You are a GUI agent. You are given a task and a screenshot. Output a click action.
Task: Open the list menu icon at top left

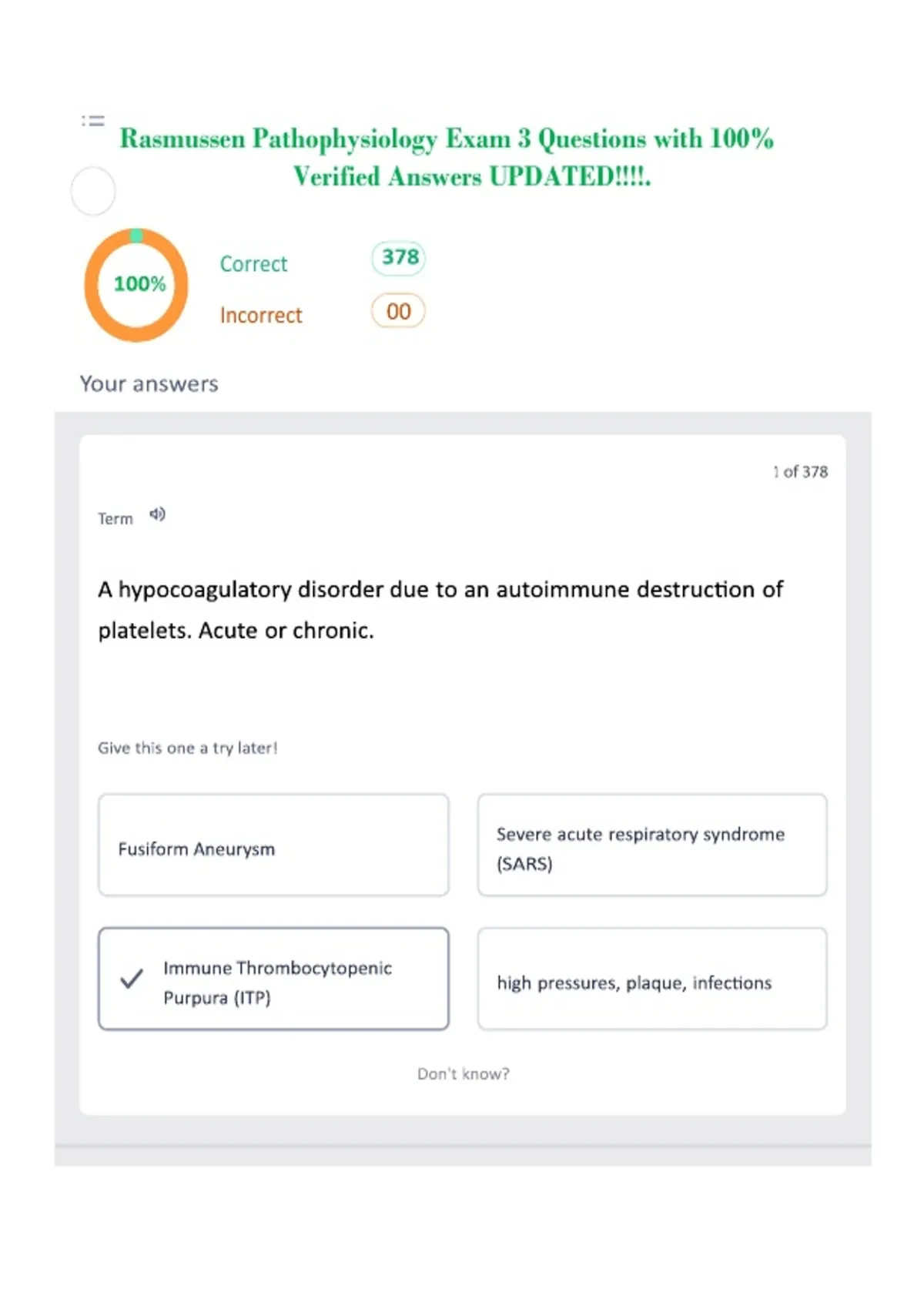[x=93, y=121]
